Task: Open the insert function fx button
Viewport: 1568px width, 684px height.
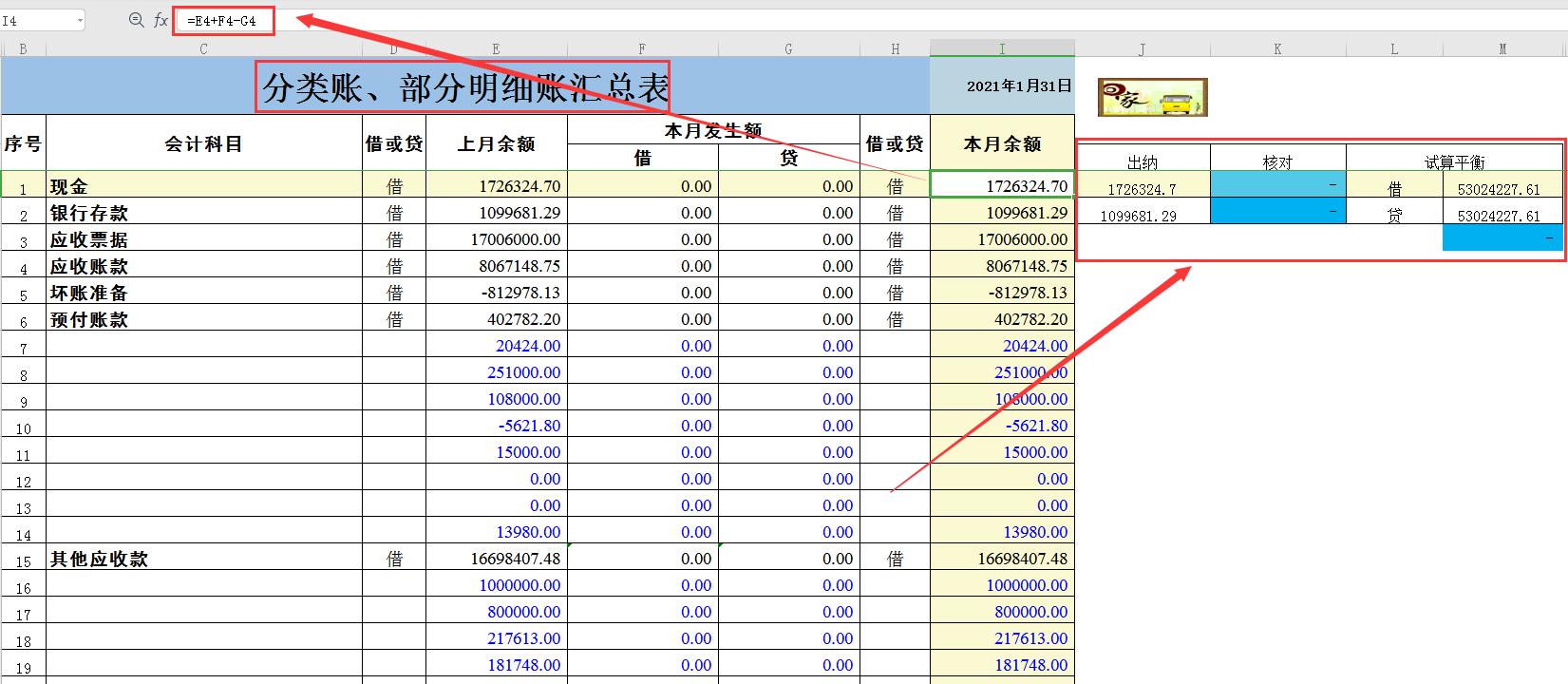Action: click(x=161, y=20)
